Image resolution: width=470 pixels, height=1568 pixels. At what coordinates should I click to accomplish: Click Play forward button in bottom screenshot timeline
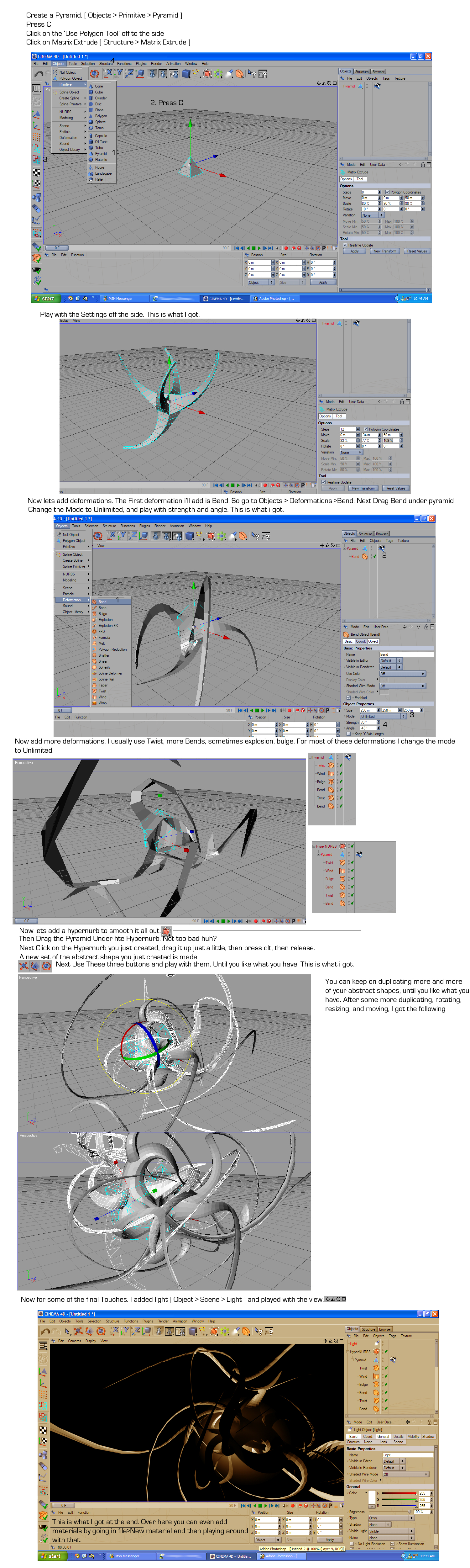click(266, 1505)
